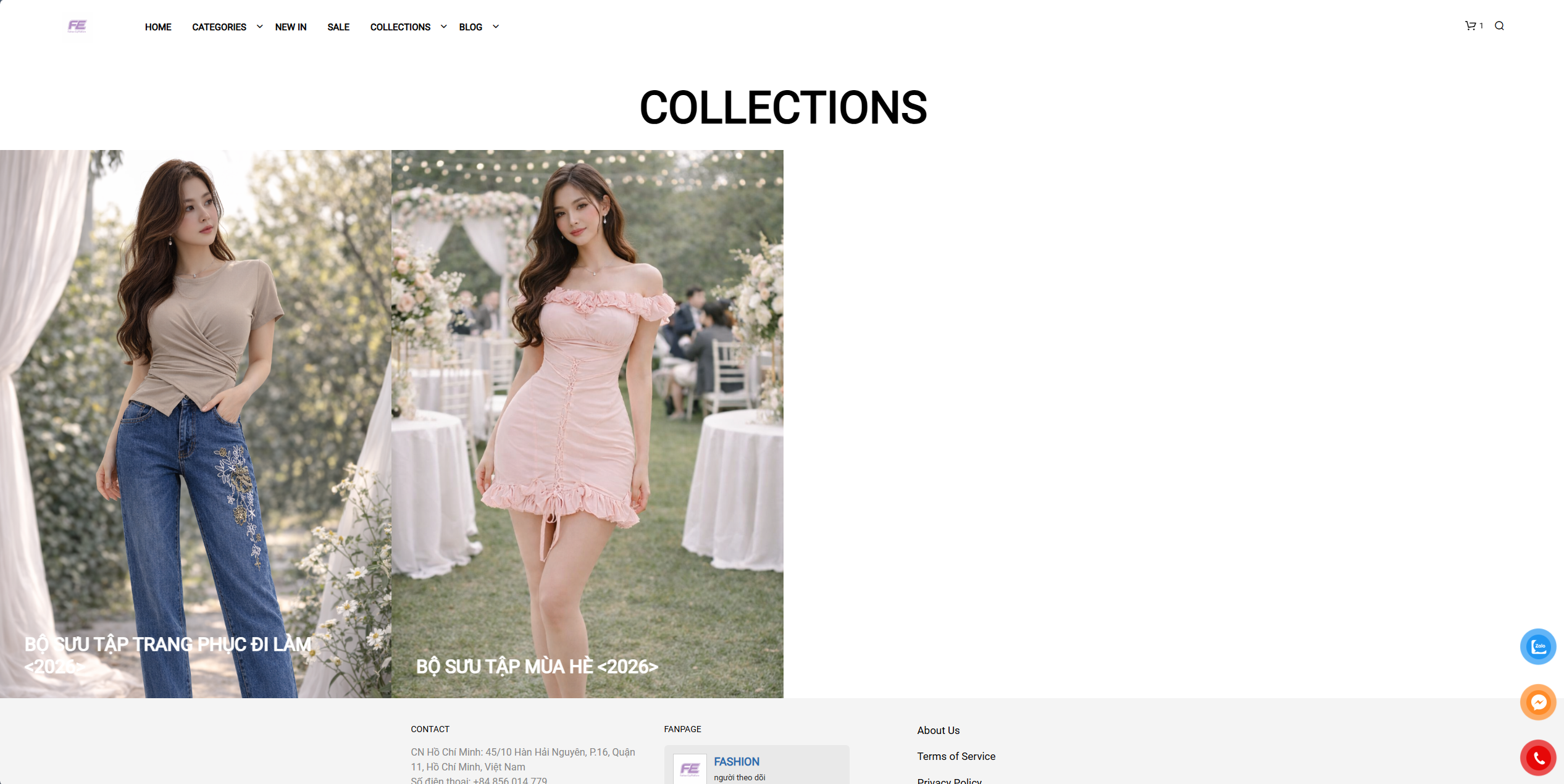
Task: Open the Terms of Service link
Action: pyautogui.click(x=956, y=756)
